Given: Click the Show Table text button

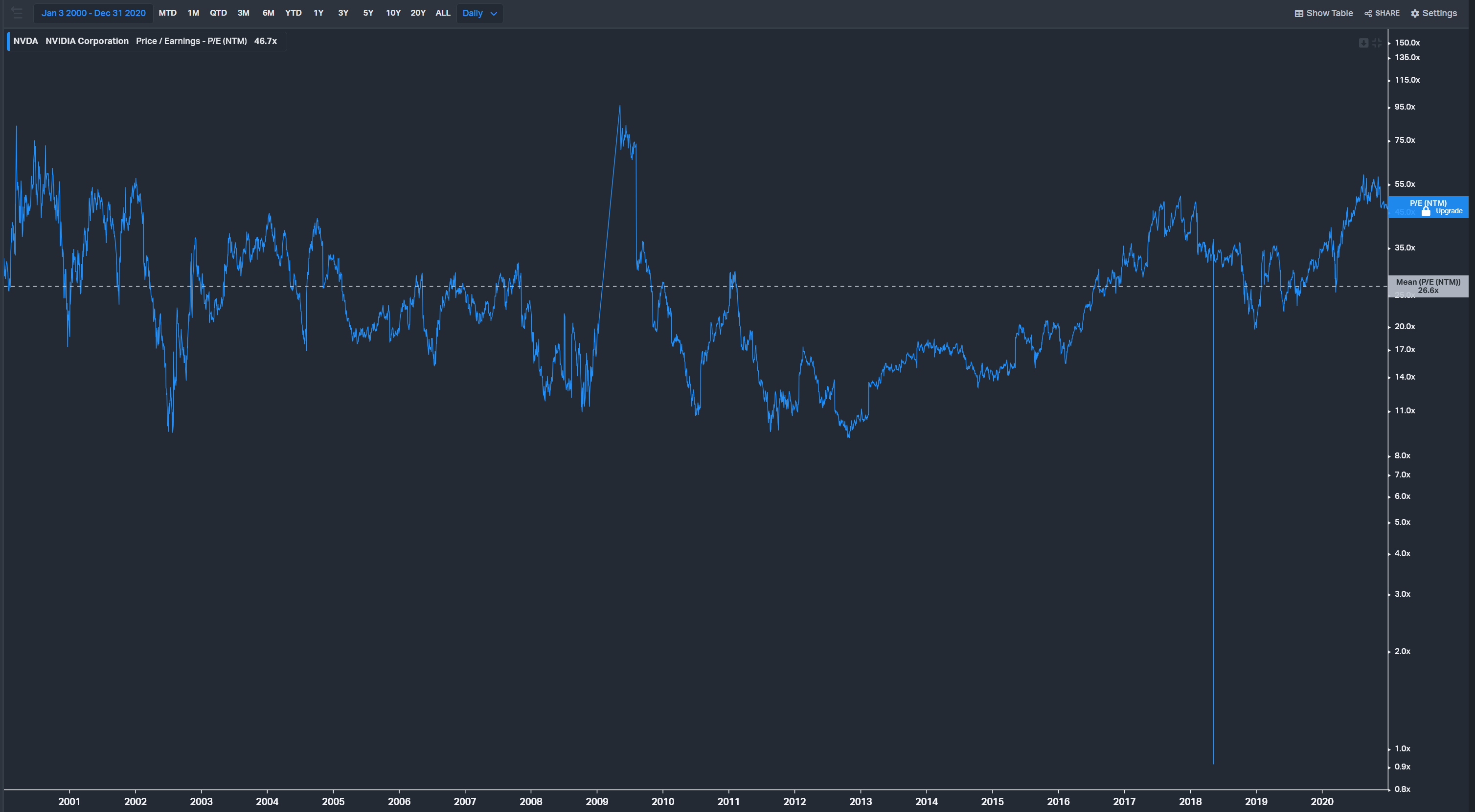Looking at the screenshot, I should (1330, 13).
